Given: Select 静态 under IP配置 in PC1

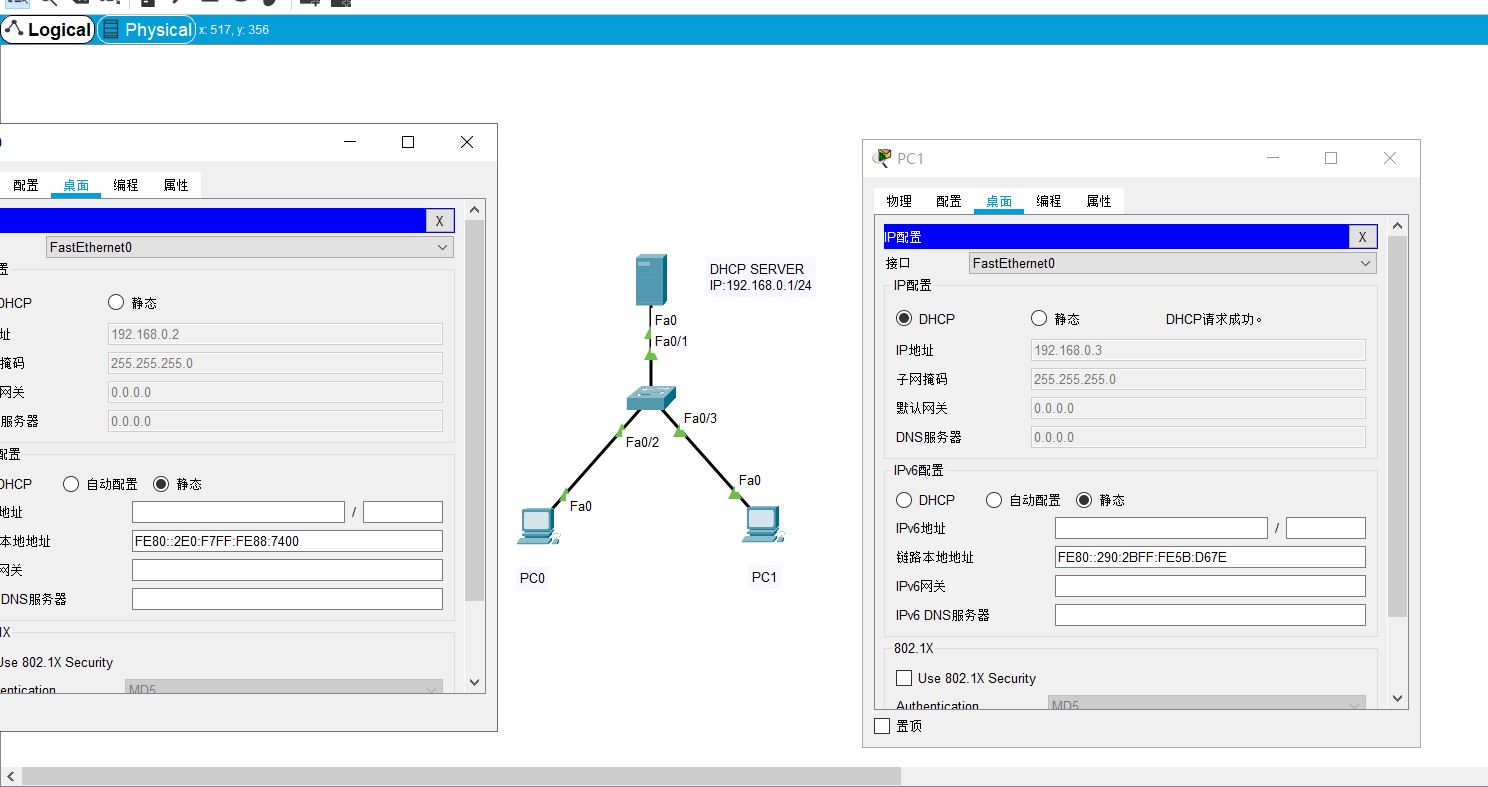Looking at the screenshot, I should click(1039, 319).
